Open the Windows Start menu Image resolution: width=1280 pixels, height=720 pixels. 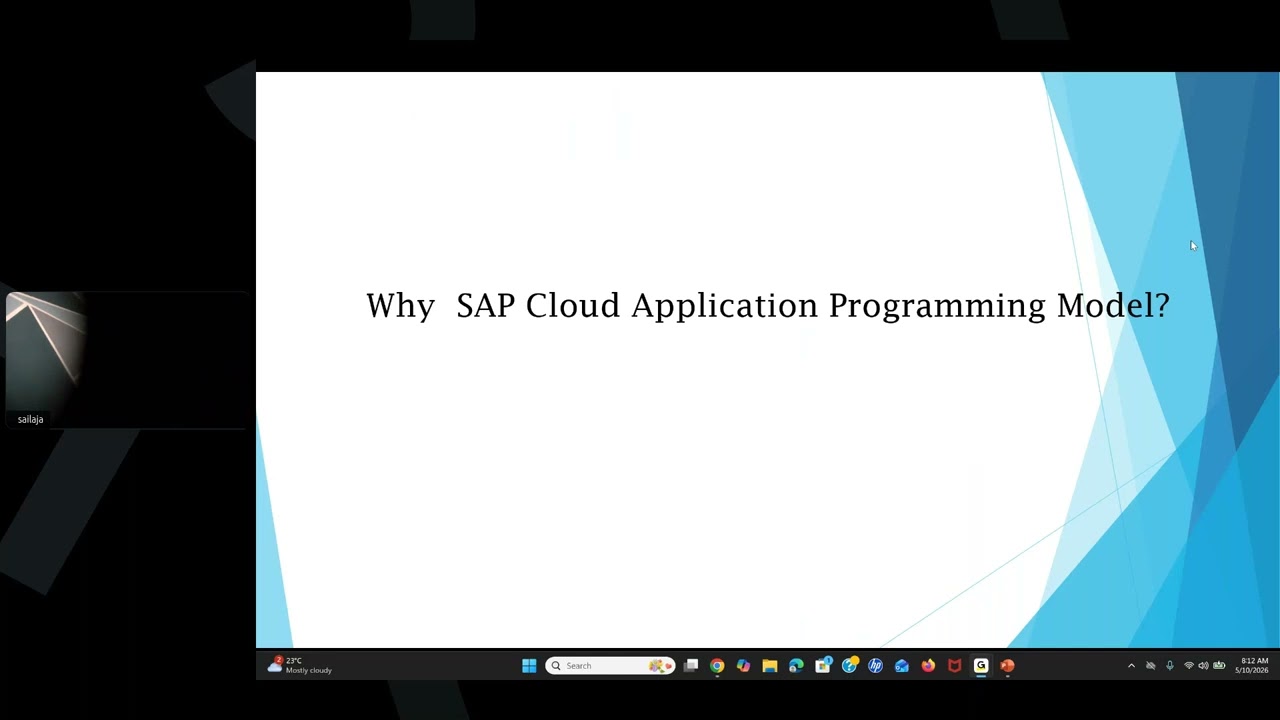529,666
